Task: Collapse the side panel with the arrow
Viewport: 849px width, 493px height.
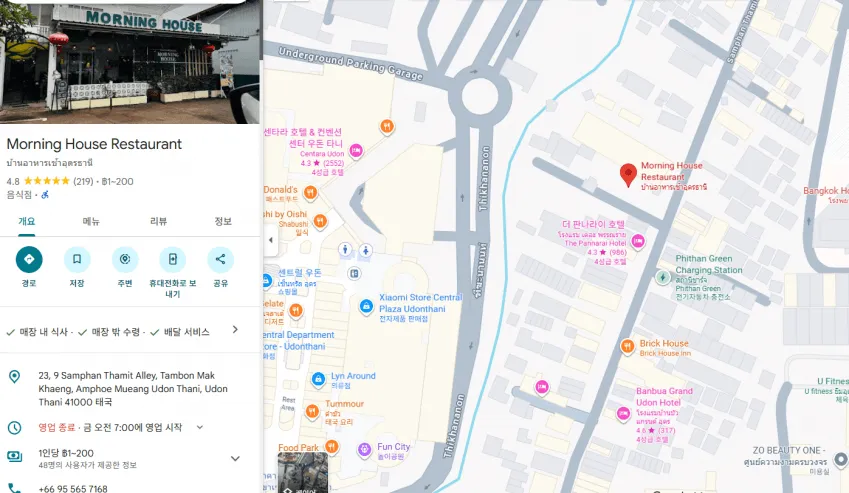Action: (271, 240)
